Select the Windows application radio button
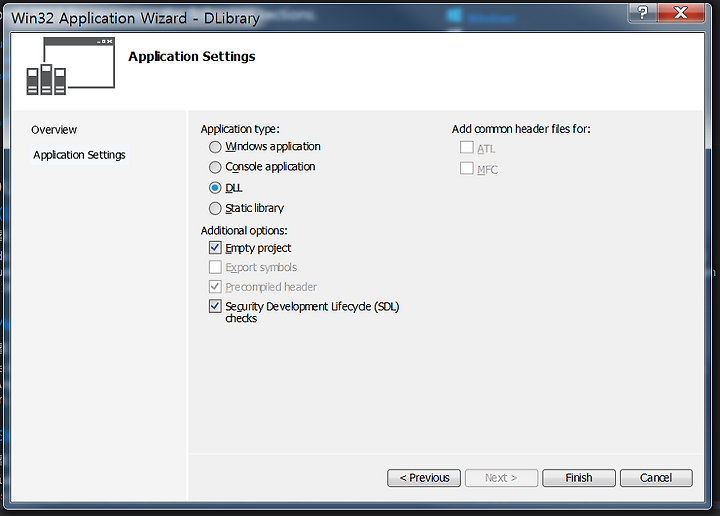720x516 pixels. click(215, 147)
